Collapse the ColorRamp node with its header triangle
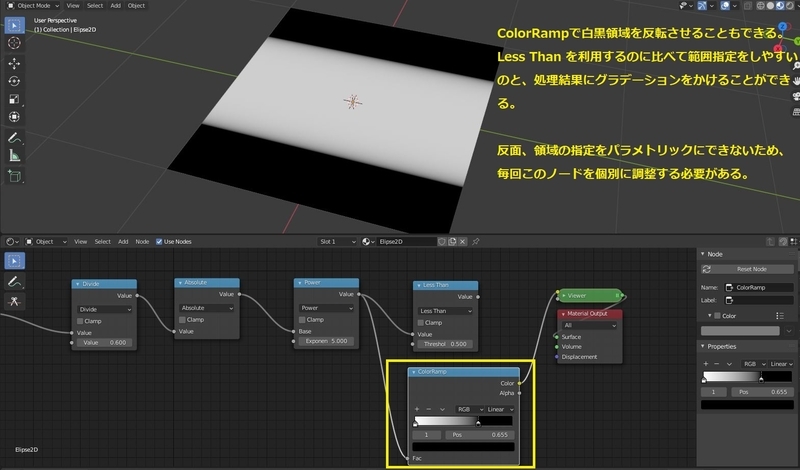800x470 pixels. click(x=413, y=372)
